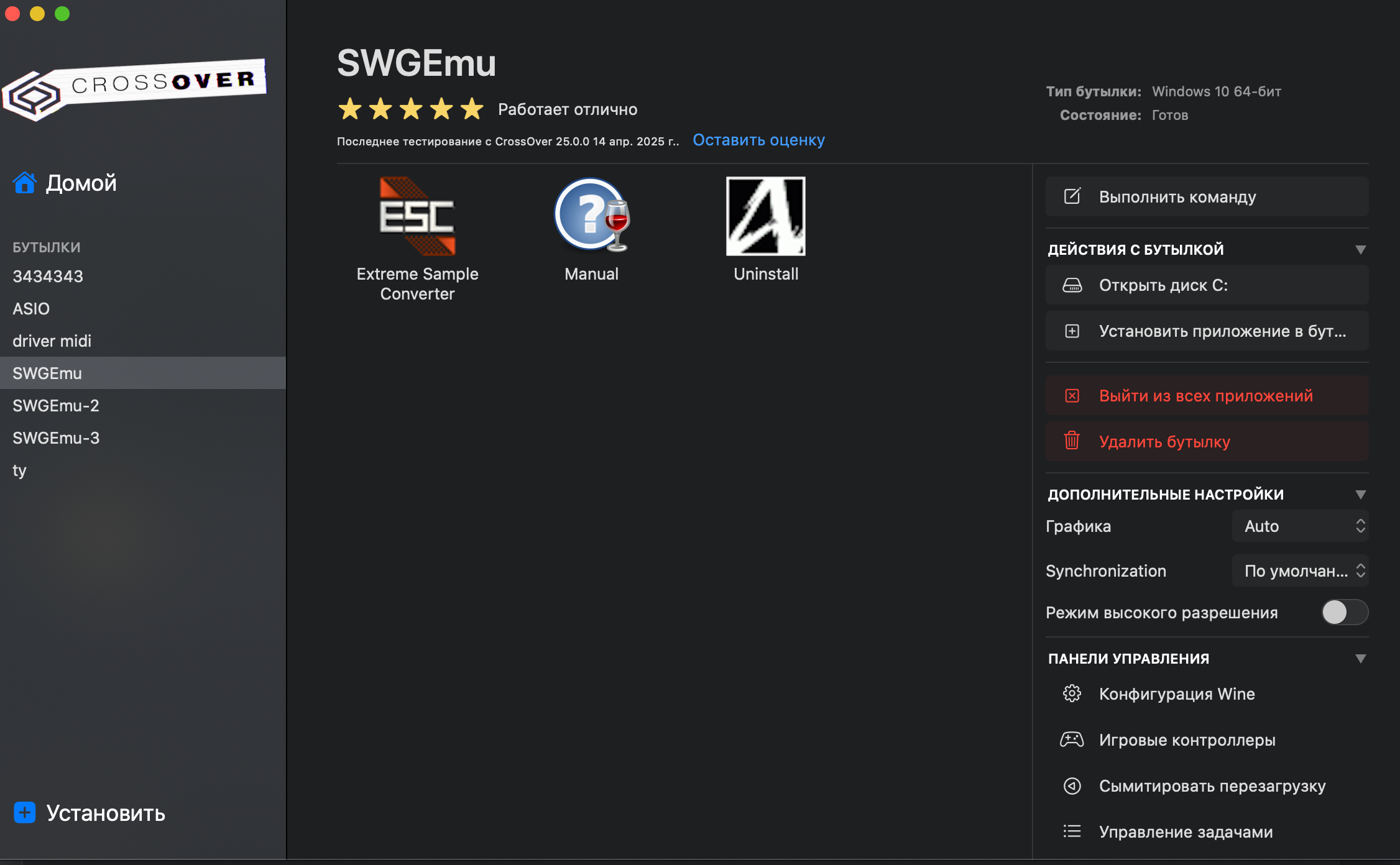This screenshot has width=1400, height=865.
Task: Select the SWGEmu-2 bottle in sidebar
Action: (x=56, y=406)
